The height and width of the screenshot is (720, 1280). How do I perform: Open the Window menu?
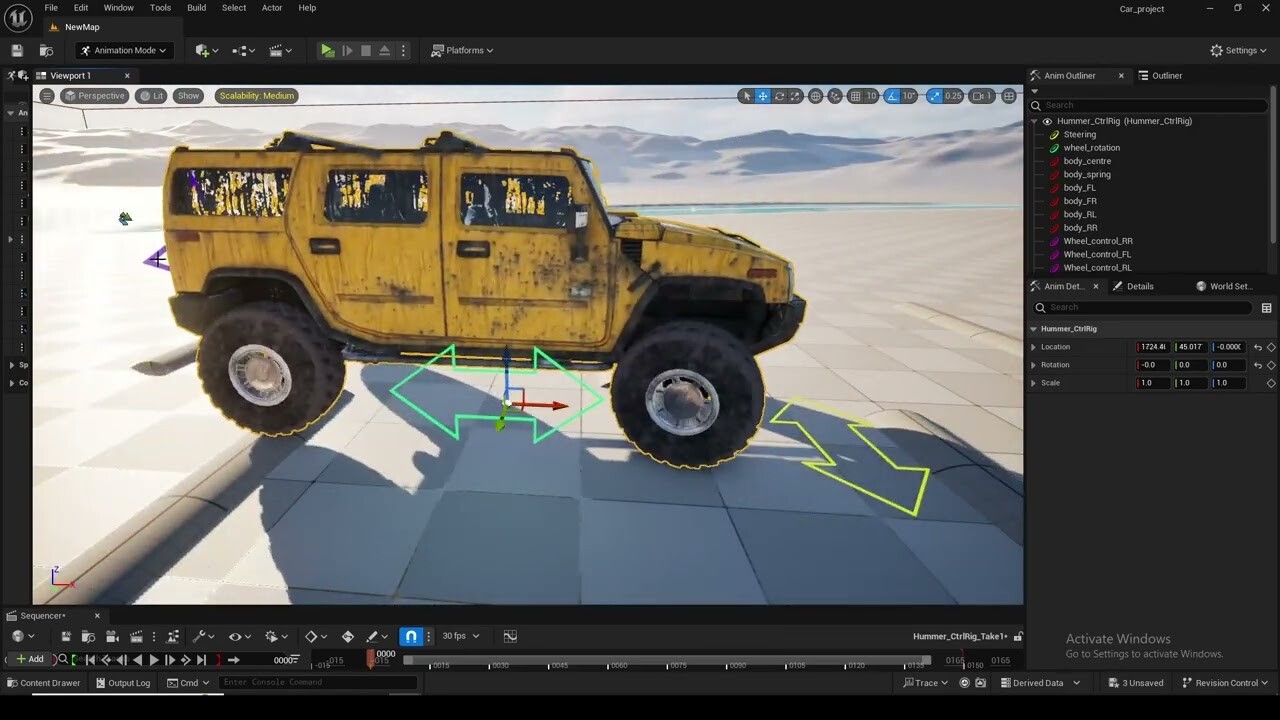point(118,8)
